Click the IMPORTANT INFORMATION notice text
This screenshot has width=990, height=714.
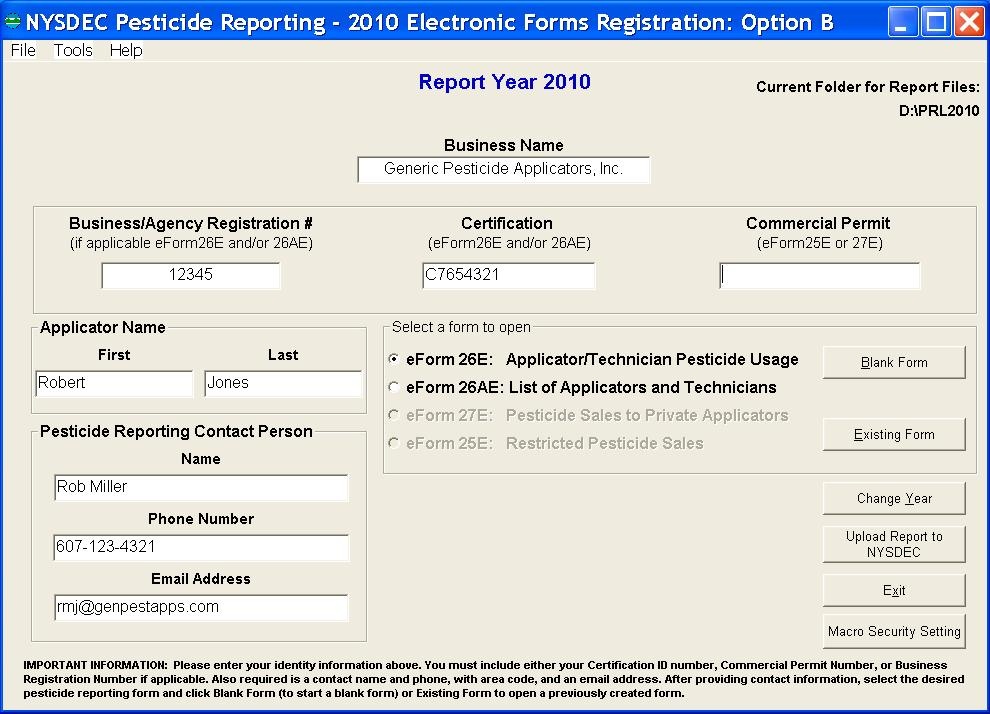click(494, 679)
